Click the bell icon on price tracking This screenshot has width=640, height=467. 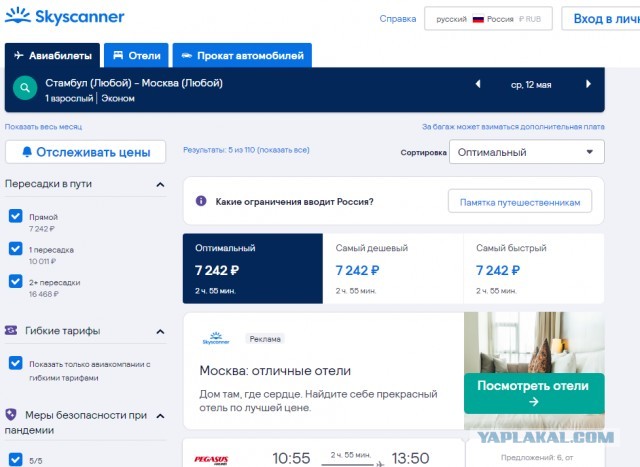pyautogui.click(x=27, y=152)
